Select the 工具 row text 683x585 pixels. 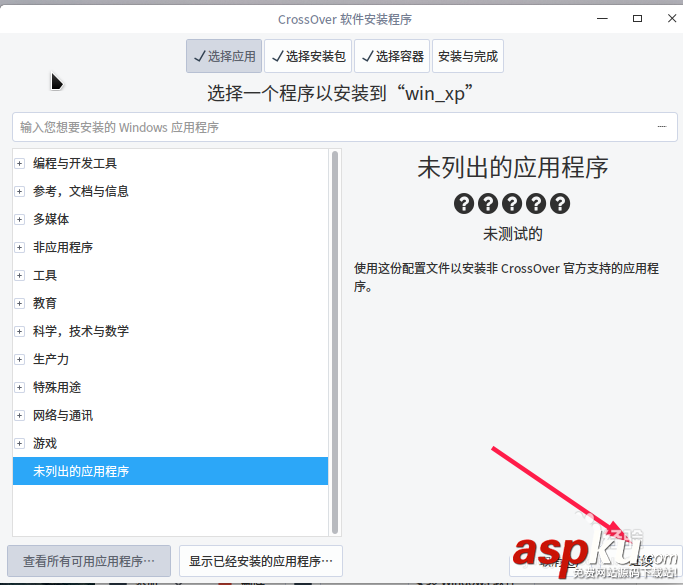pos(45,275)
